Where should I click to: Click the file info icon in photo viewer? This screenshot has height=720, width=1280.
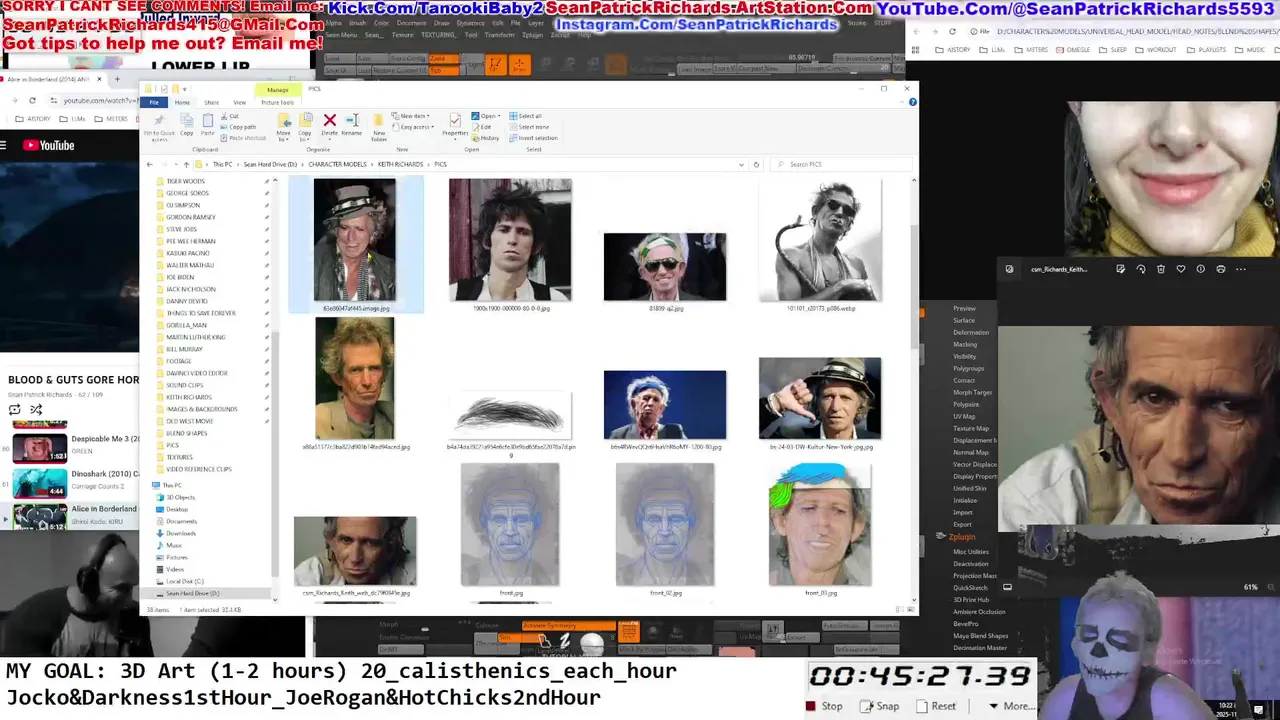1201,269
